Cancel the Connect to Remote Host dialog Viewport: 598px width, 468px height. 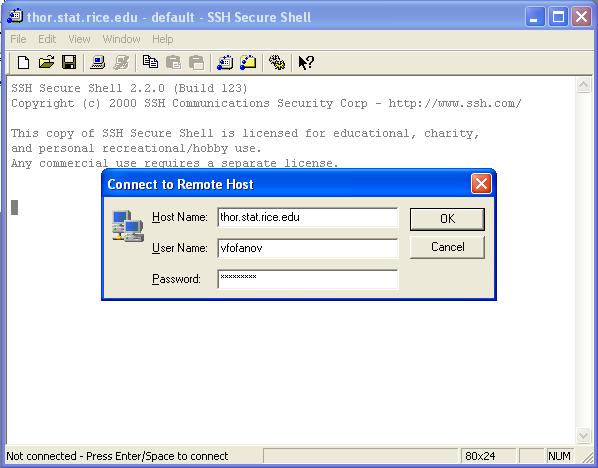(x=447, y=247)
